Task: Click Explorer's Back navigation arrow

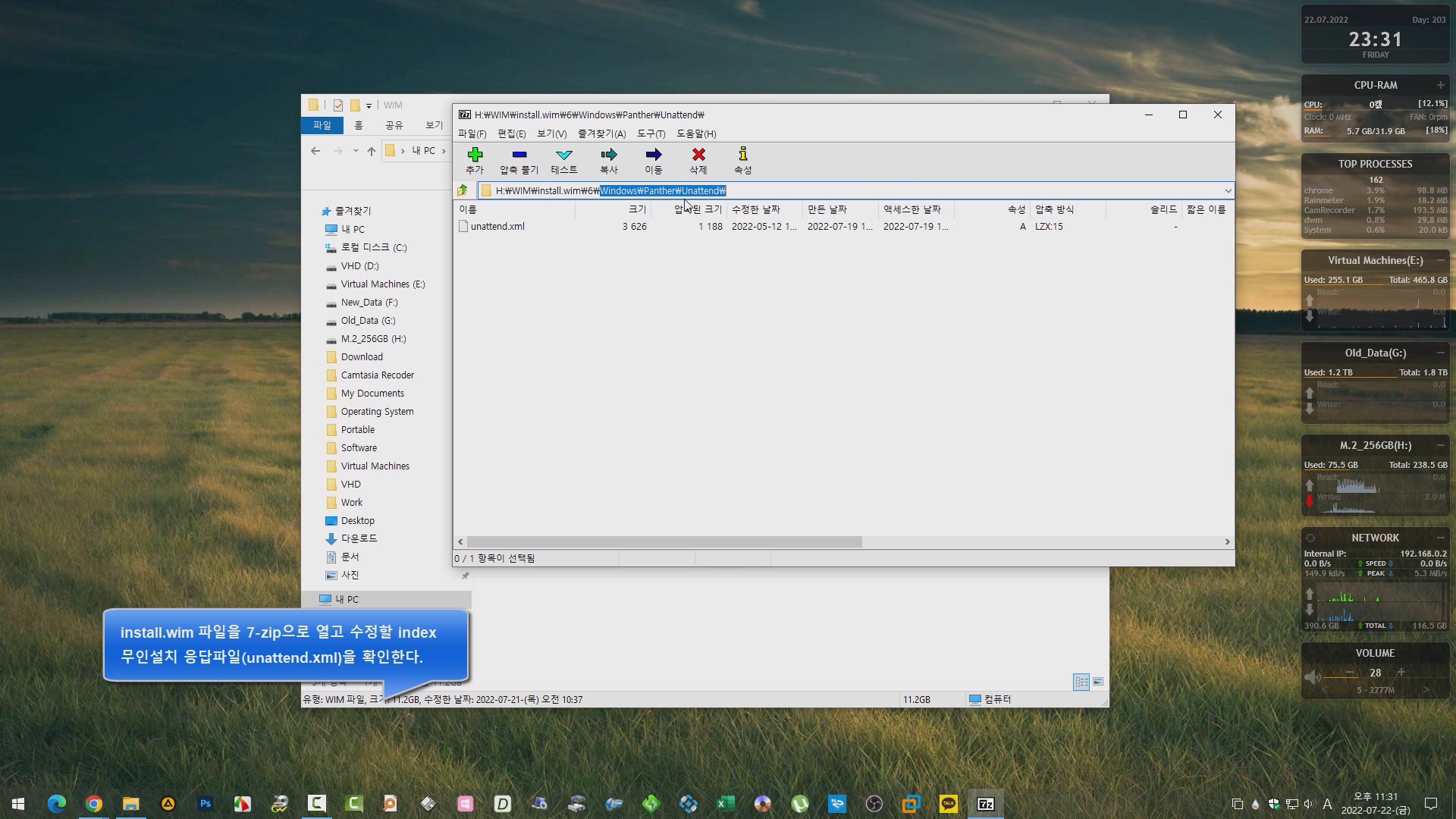Action: [x=315, y=151]
